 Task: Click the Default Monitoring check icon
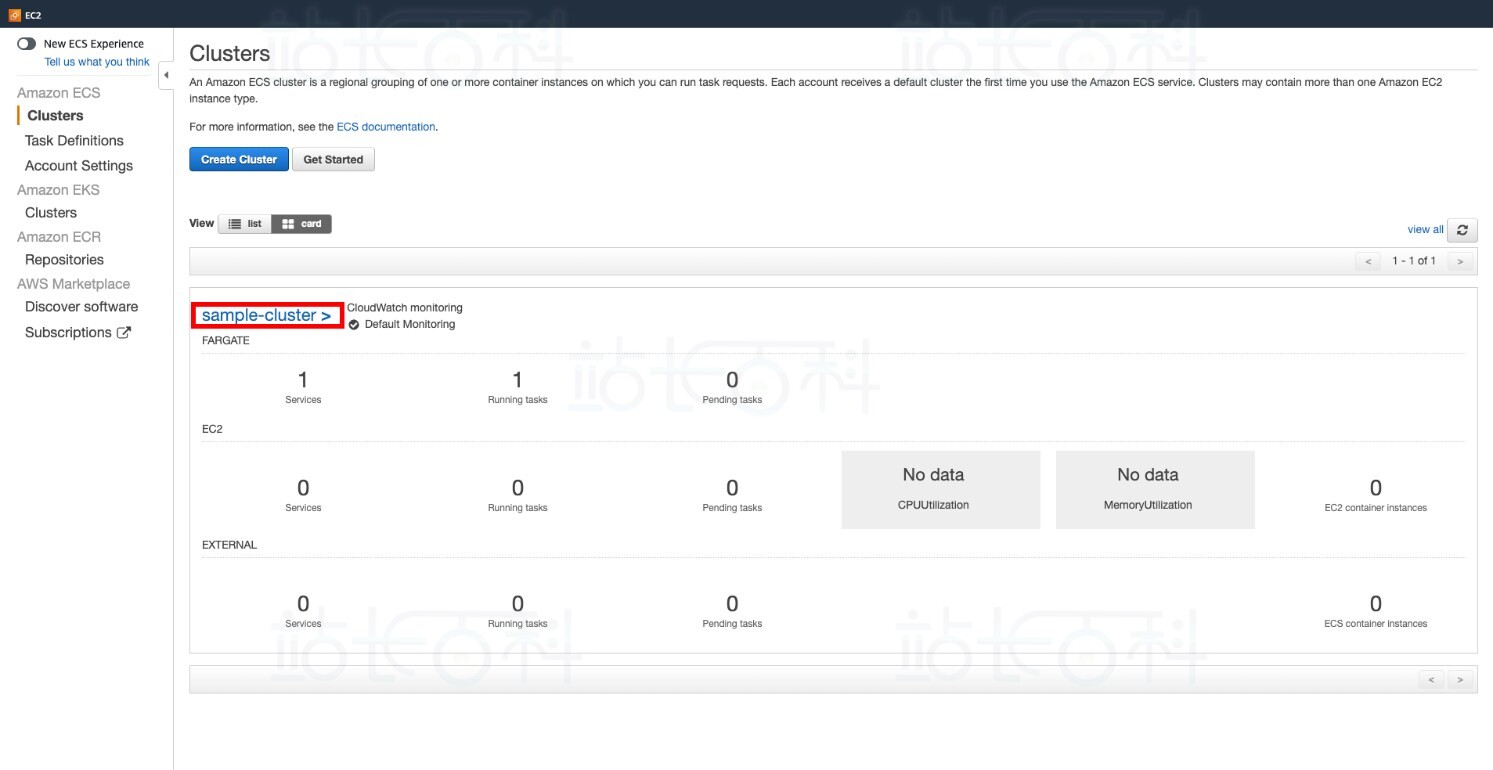click(355, 325)
